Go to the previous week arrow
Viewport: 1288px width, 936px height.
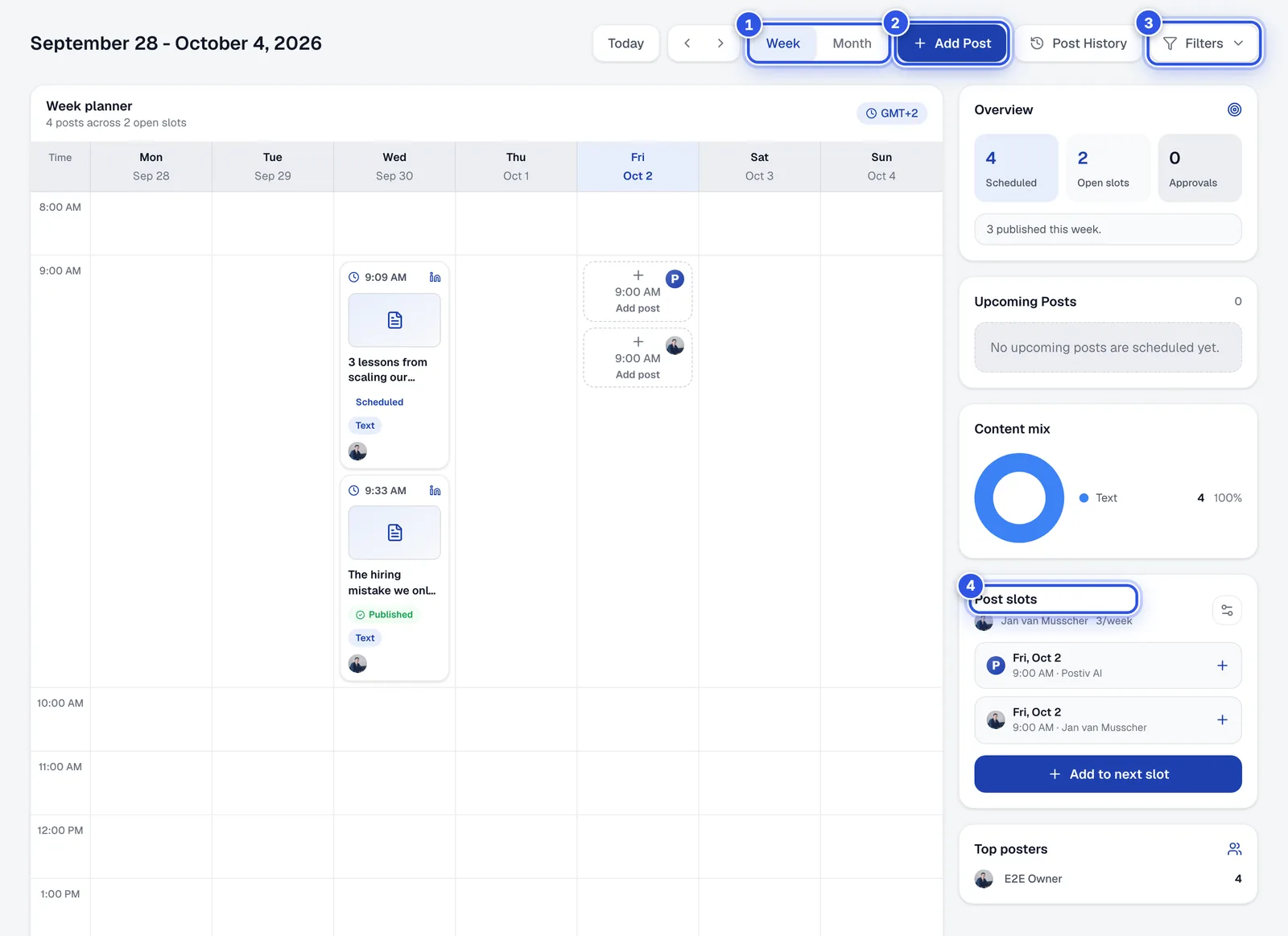(687, 43)
